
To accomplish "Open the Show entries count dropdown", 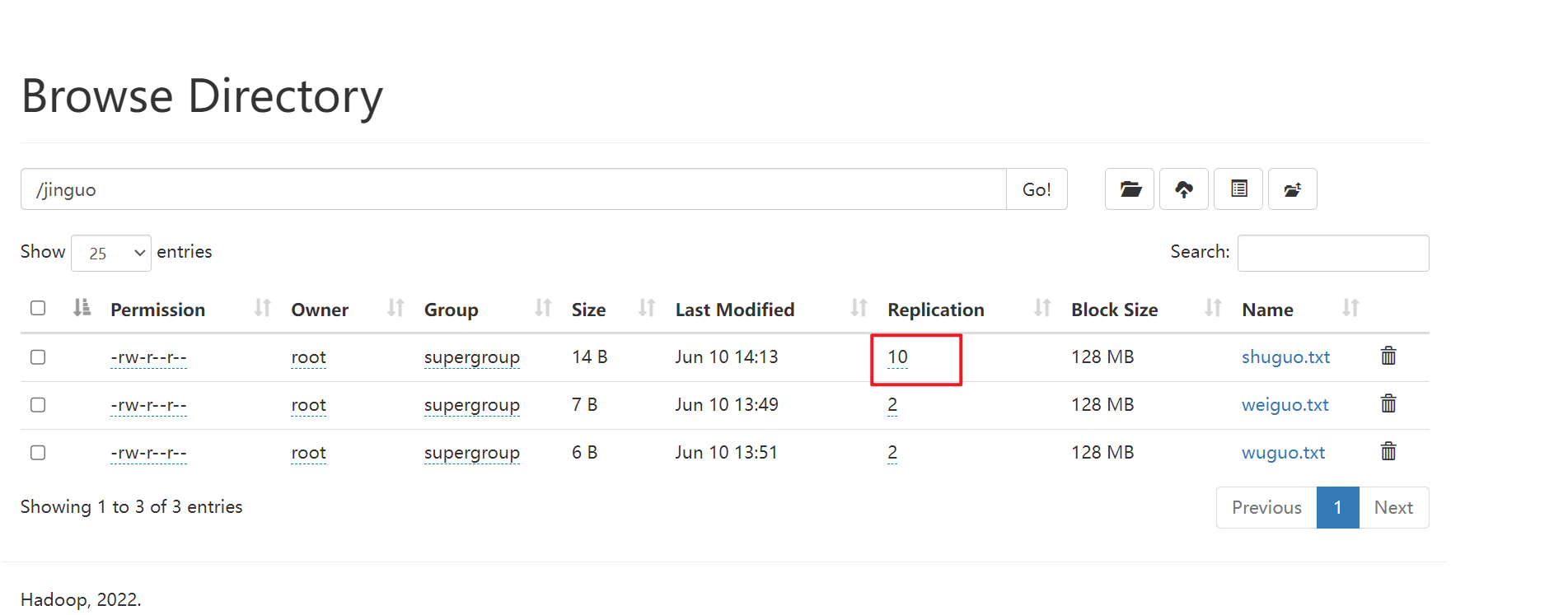I will (111, 253).
